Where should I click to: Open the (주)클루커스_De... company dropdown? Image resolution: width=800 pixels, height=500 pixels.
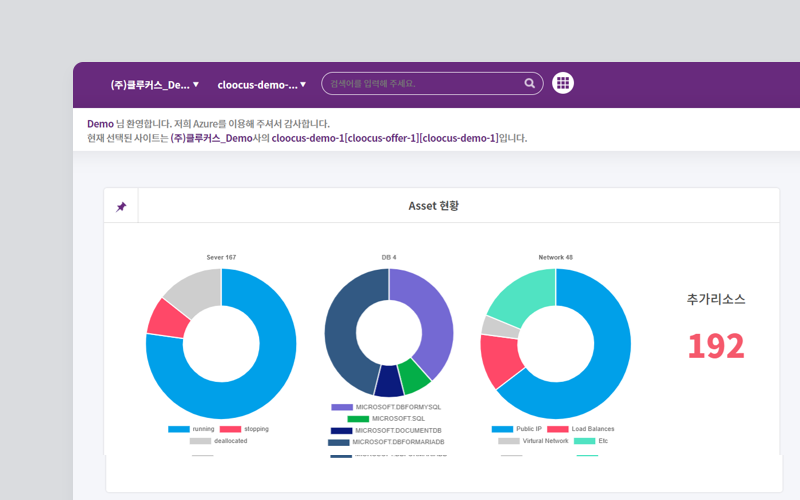point(154,85)
